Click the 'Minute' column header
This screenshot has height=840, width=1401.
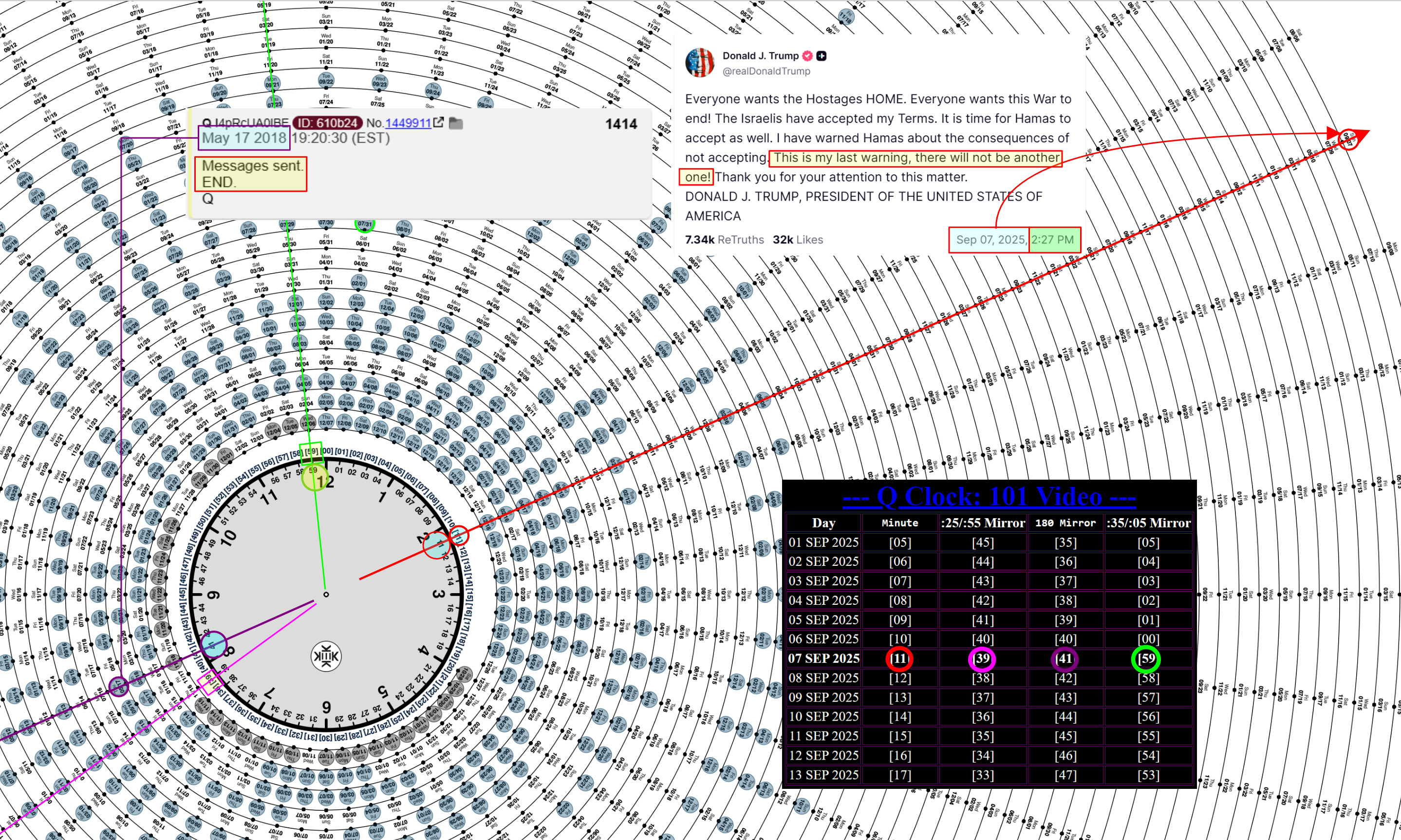pos(899,523)
